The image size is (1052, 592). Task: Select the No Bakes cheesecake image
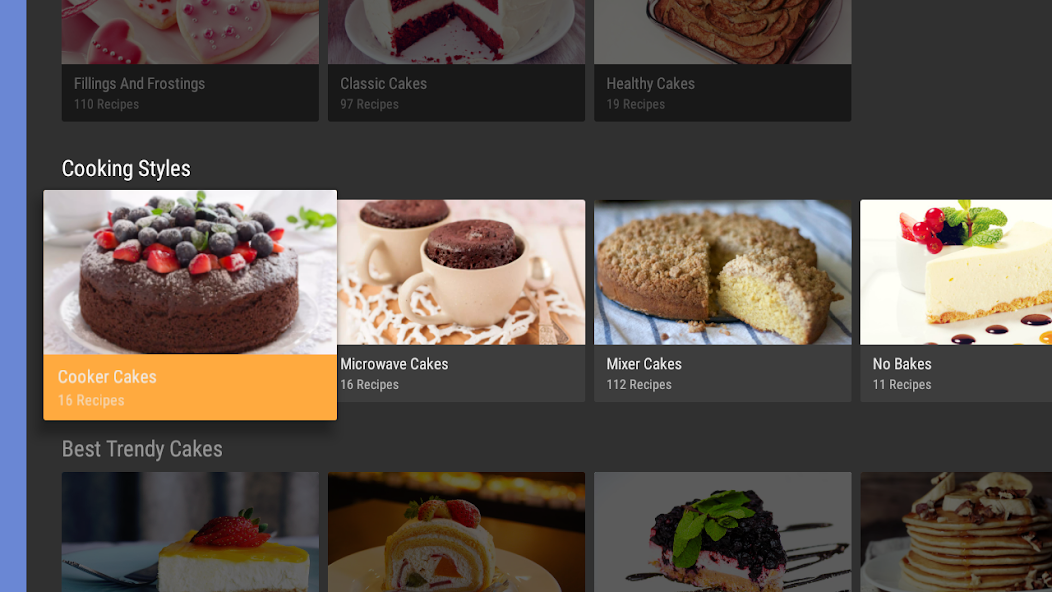(x=956, y=273)
